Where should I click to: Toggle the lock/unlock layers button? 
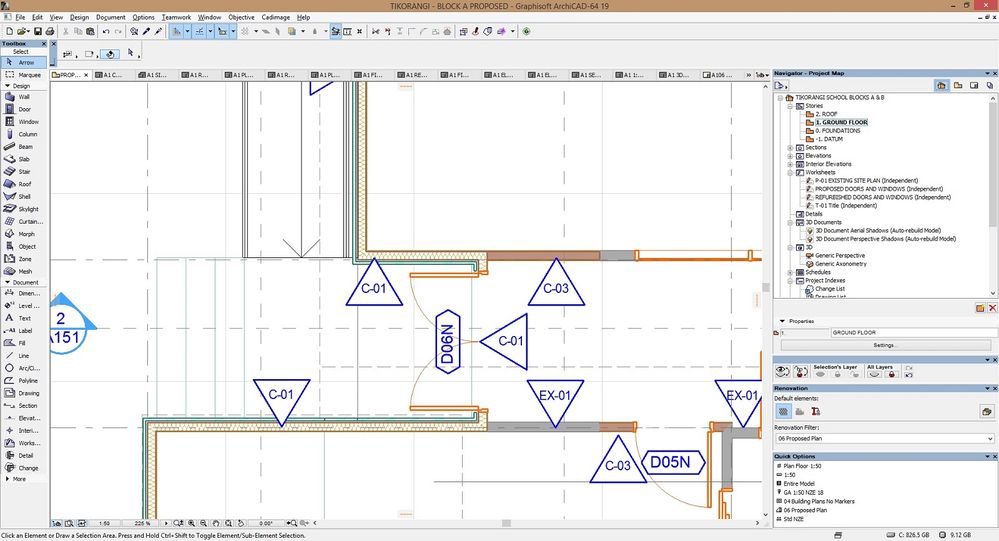[x=800, y=371]
